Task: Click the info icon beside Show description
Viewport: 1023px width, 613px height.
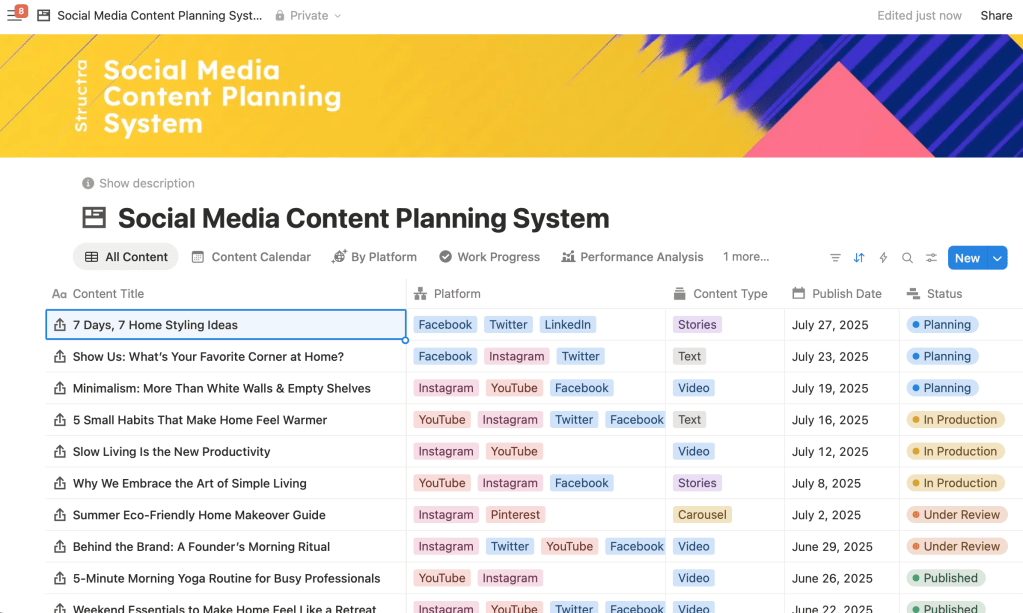Action: point(88,184)
